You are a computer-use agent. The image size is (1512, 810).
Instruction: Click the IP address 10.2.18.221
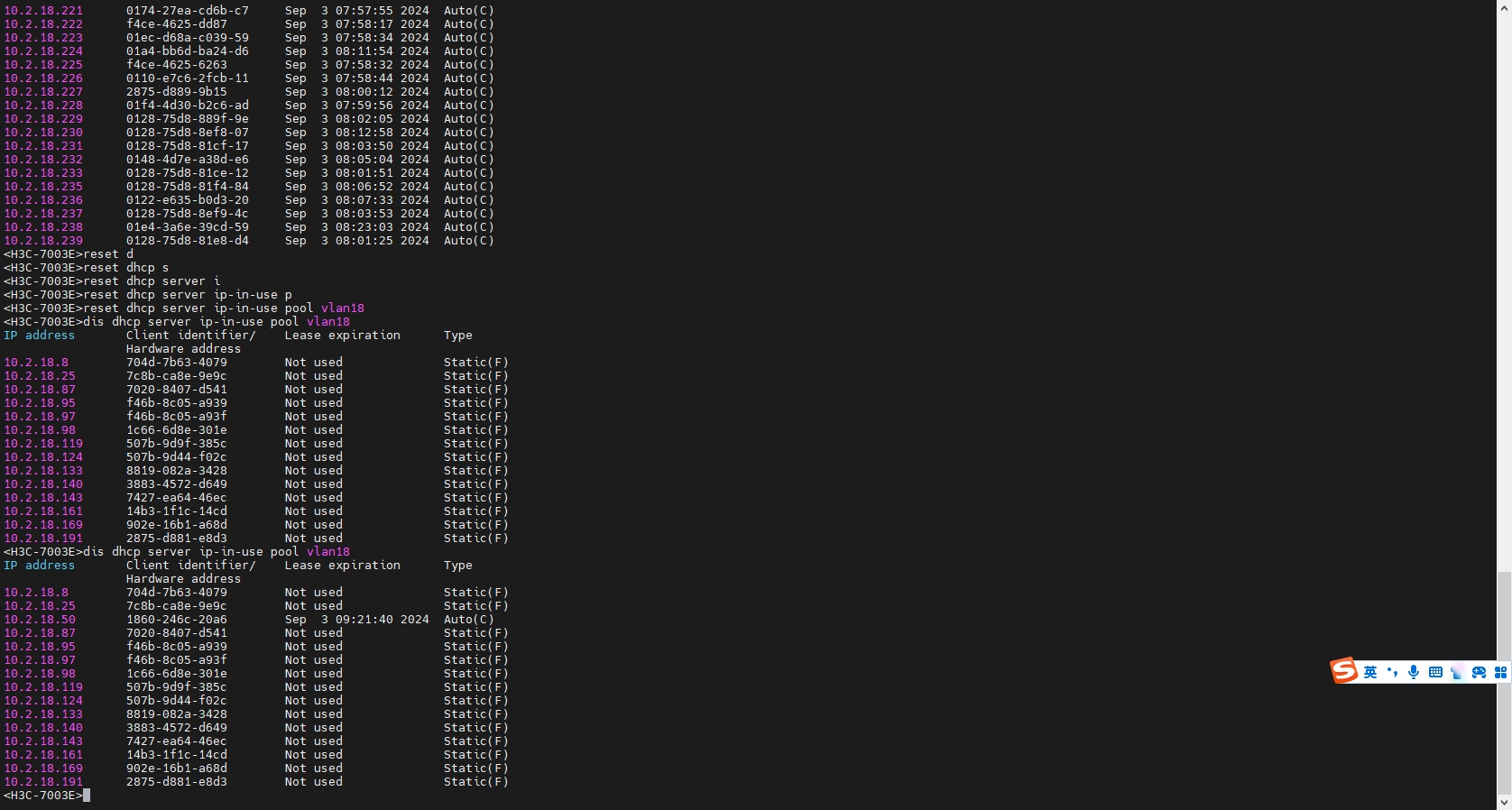pyautogui.click(x=43, y=11)
